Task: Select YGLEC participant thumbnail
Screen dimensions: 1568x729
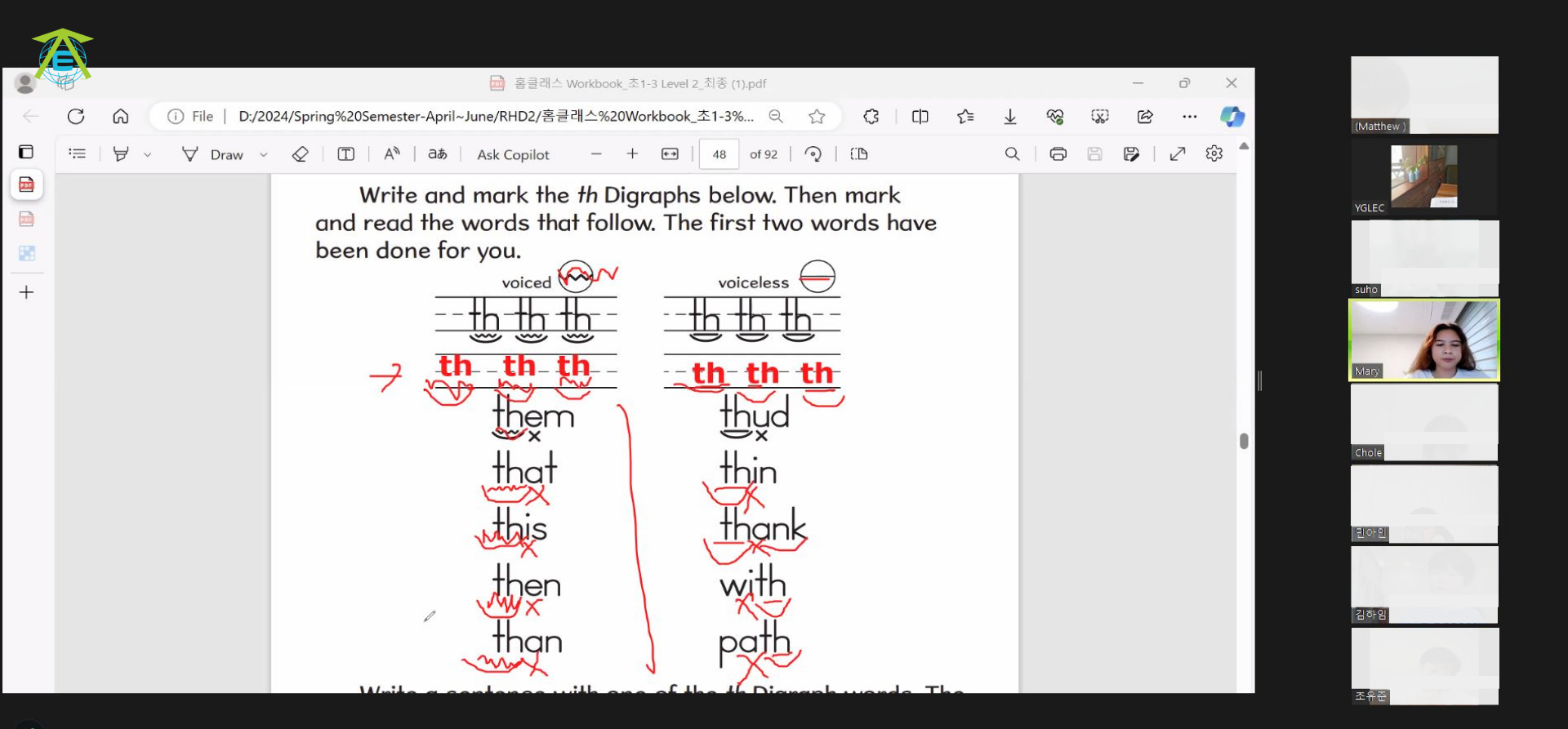Action: (x=1424, y=176)
